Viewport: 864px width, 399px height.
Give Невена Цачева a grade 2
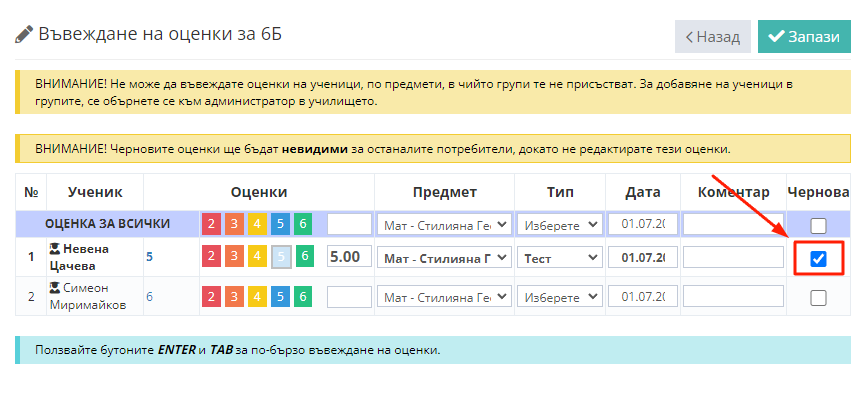pos(211,257)
